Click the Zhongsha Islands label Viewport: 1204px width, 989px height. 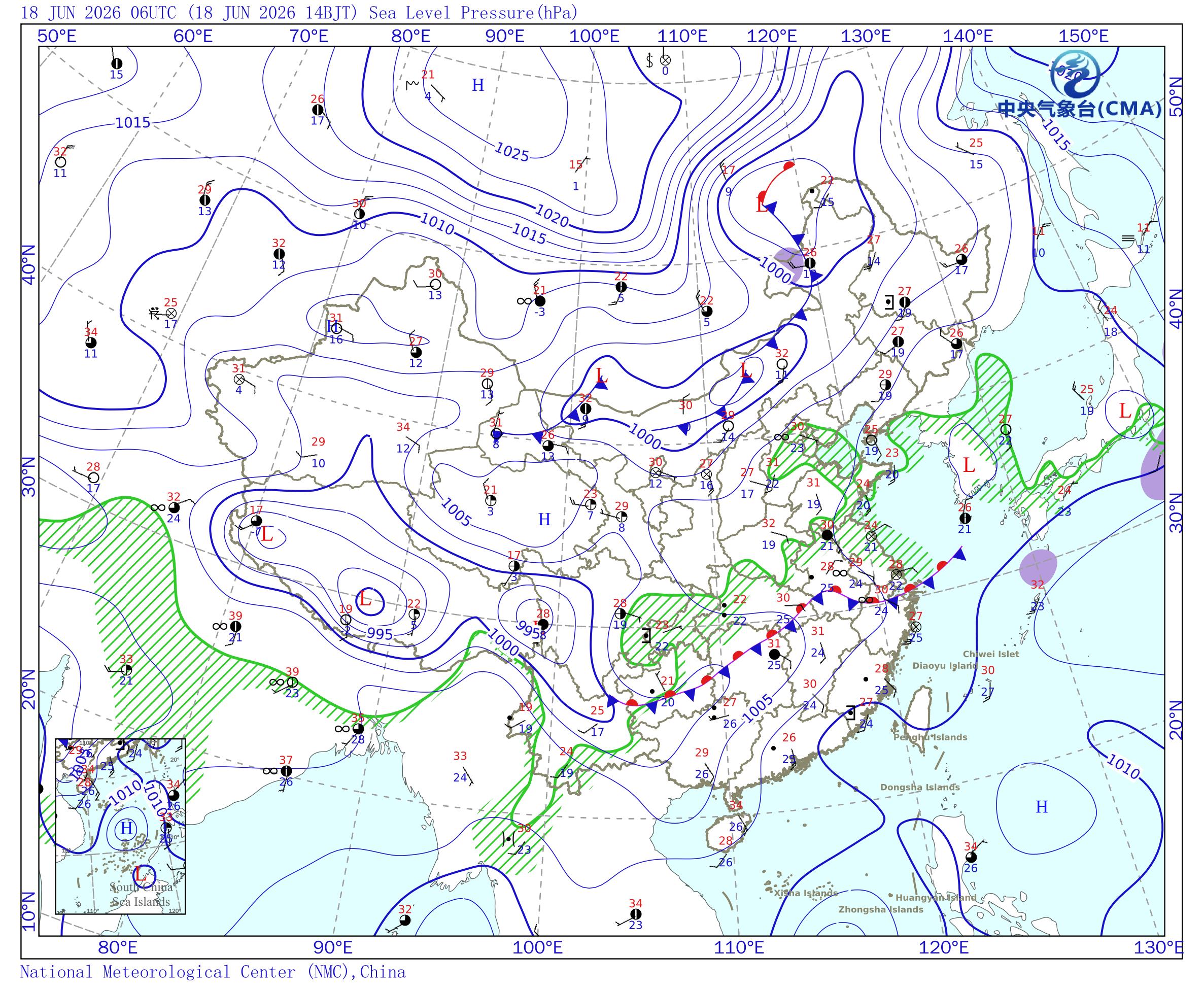click(x=880, y=909)
